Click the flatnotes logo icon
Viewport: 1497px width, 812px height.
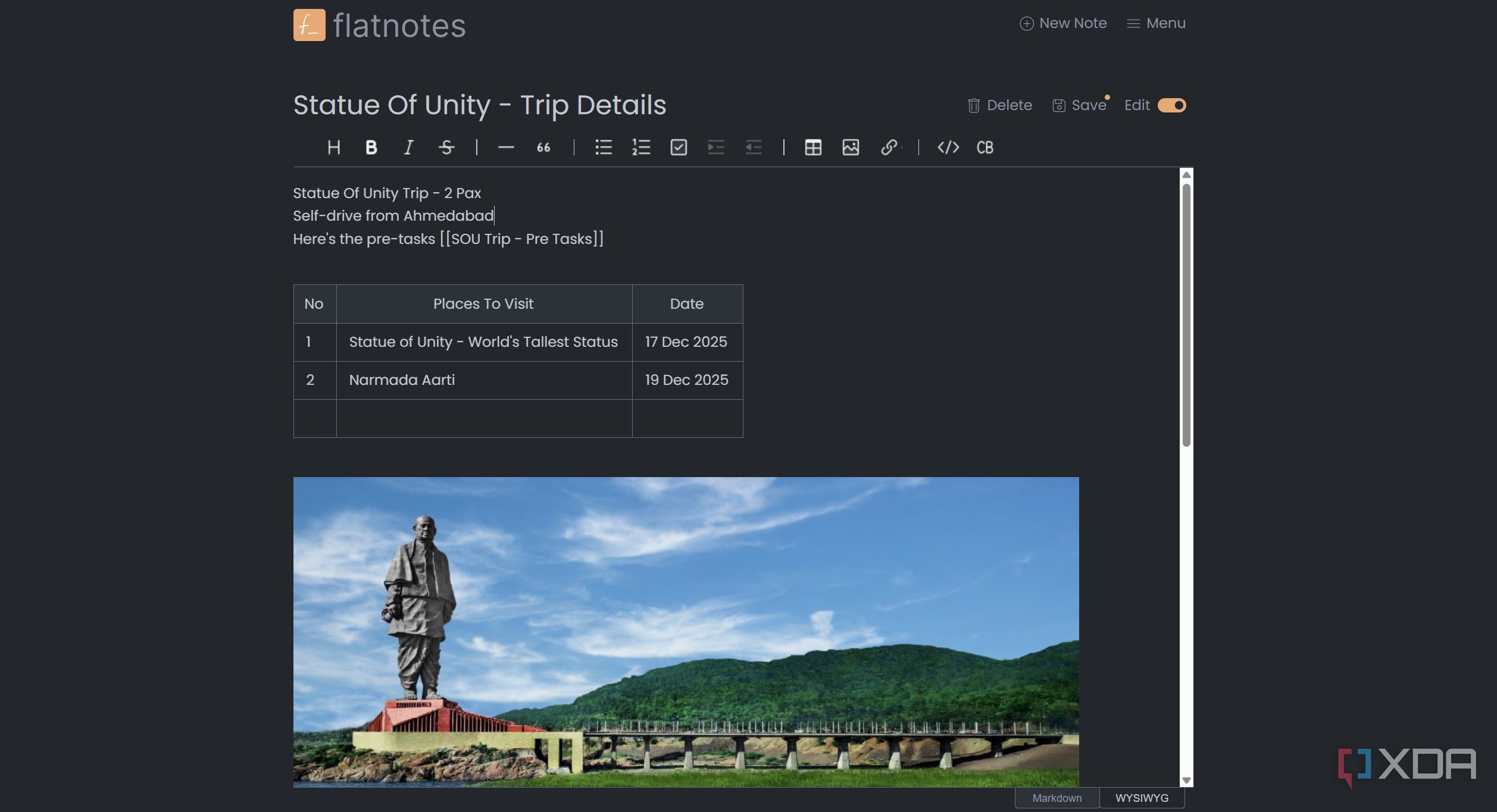pyautogui.click(x=310, y=25)
